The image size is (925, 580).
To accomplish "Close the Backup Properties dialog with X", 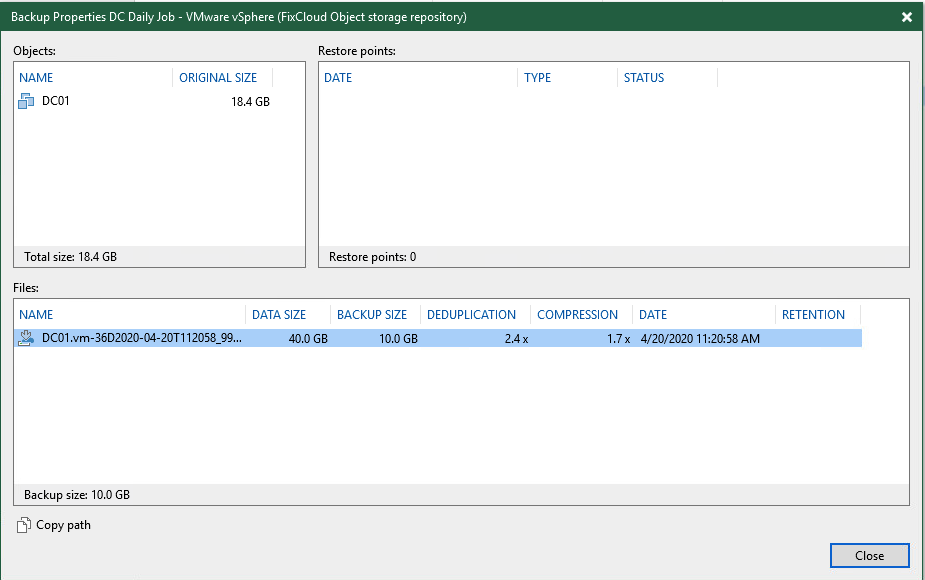I will click(x=907, y=17).
